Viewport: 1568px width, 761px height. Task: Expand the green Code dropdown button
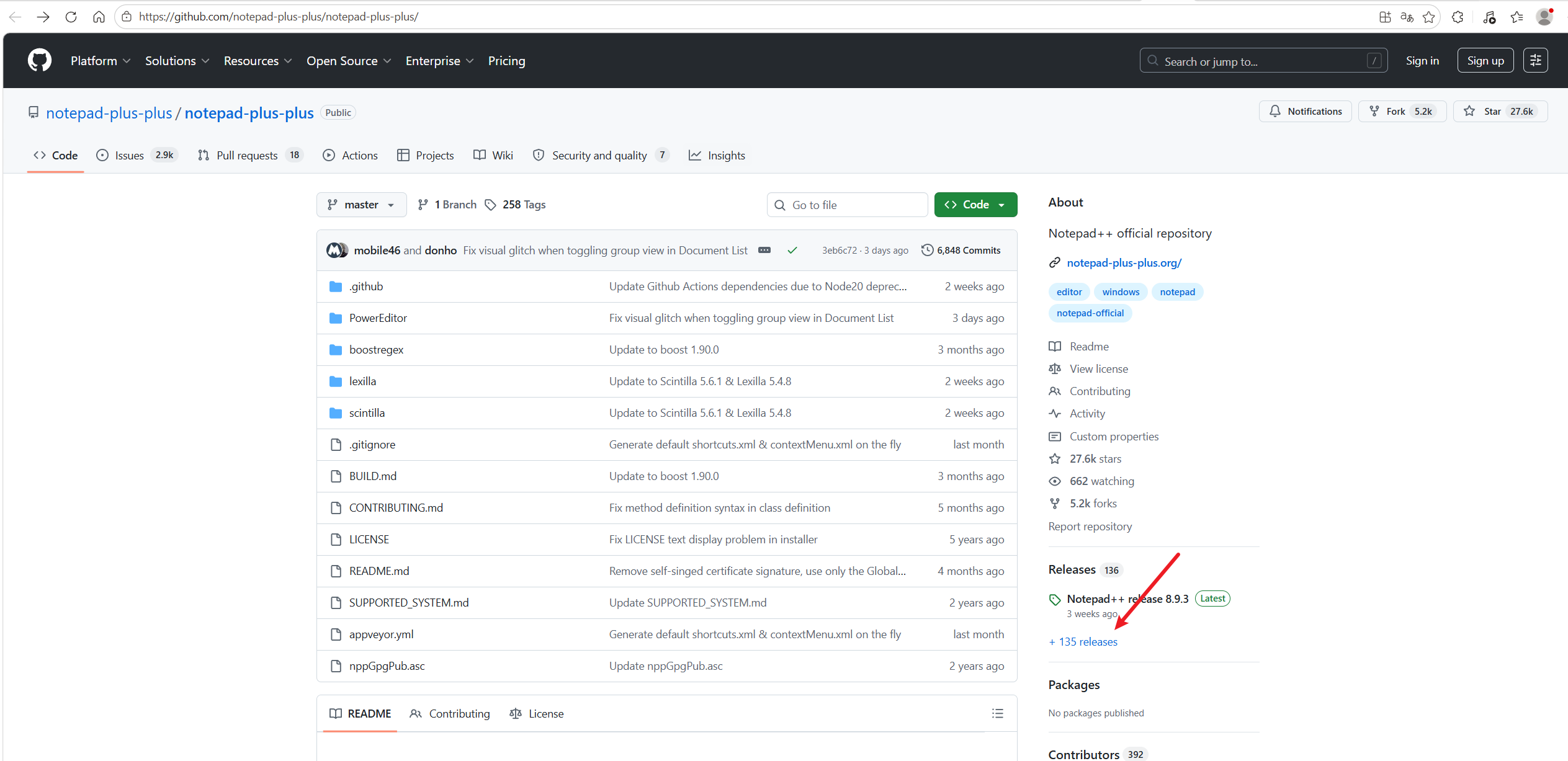[975, 205]
